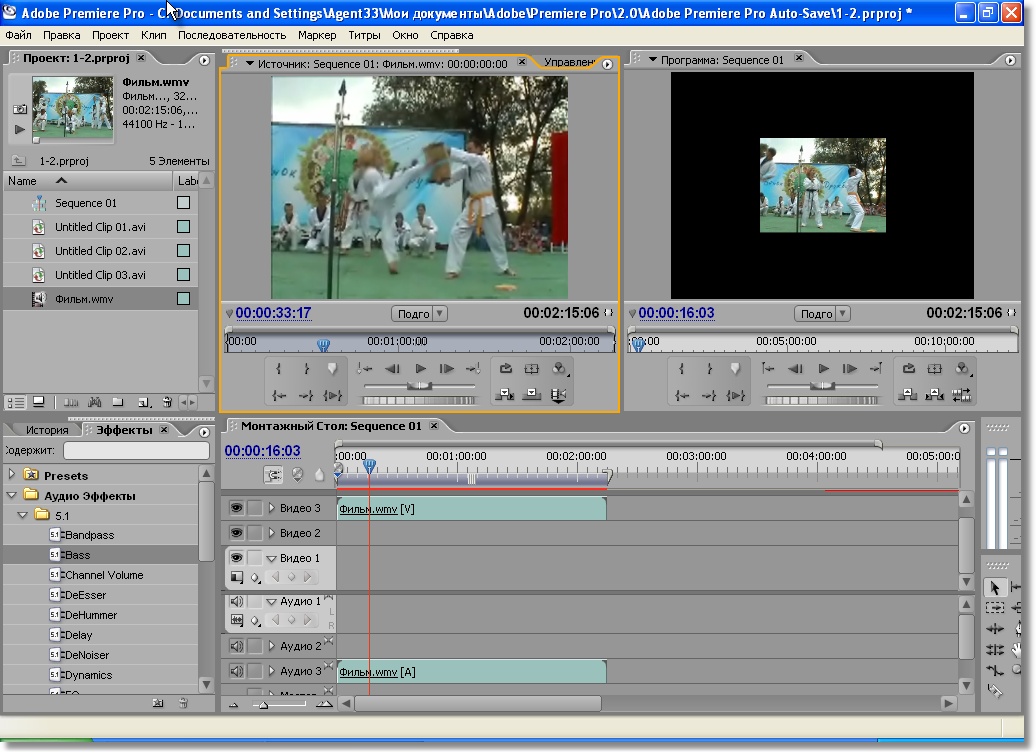Click New Custom Bin in Effects panel
This screenshot has width=1036, height=754.
click(158, 703)
